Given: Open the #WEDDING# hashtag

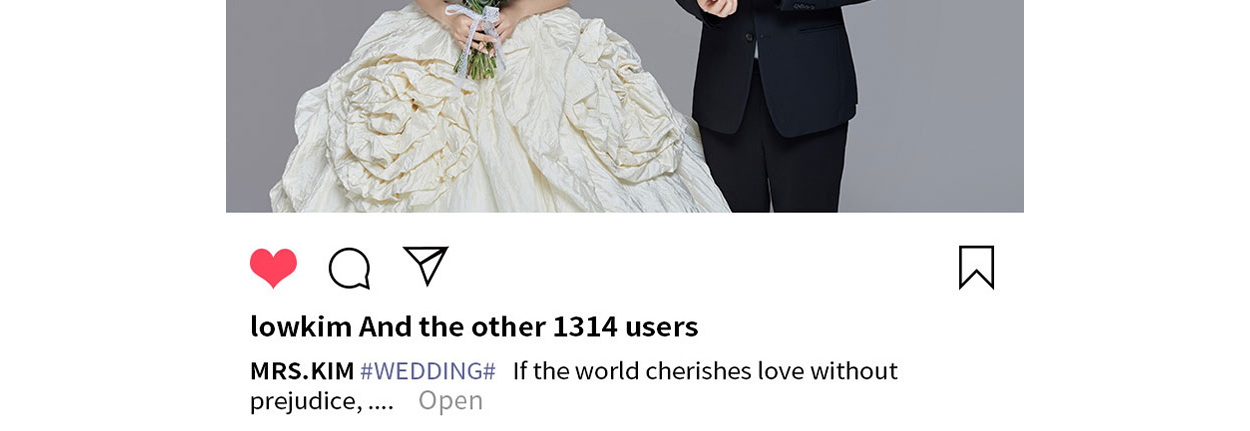Looking at the screenshot, I should [428, 371].
